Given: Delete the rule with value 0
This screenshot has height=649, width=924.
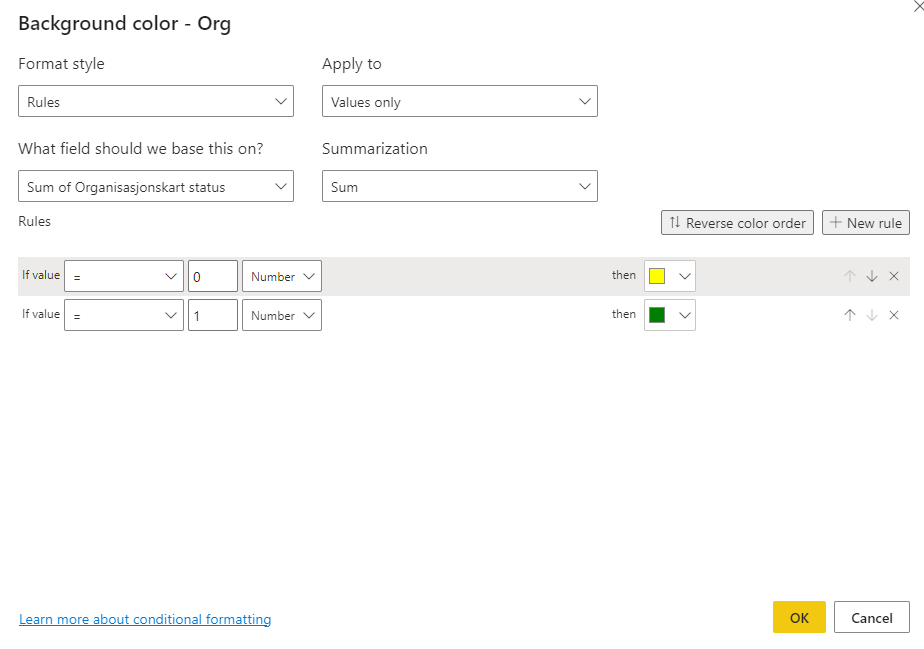Looking at the screenshot, I should click(894, 276).
